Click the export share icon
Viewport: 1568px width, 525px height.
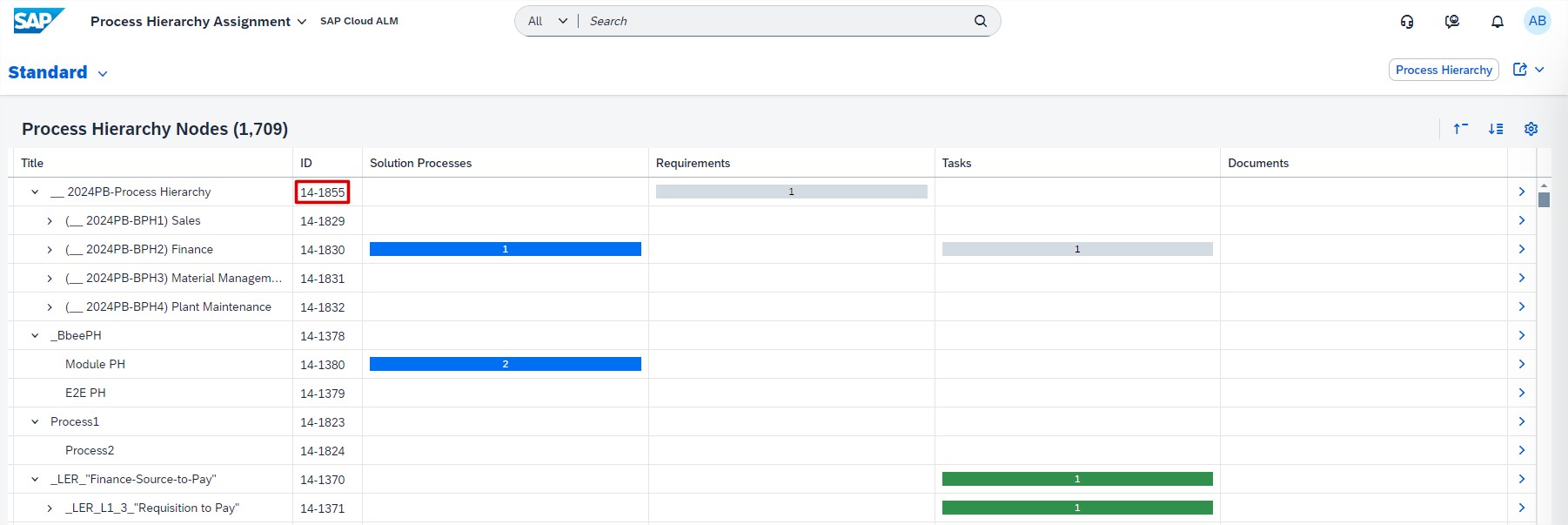[x=1520, y=70]
